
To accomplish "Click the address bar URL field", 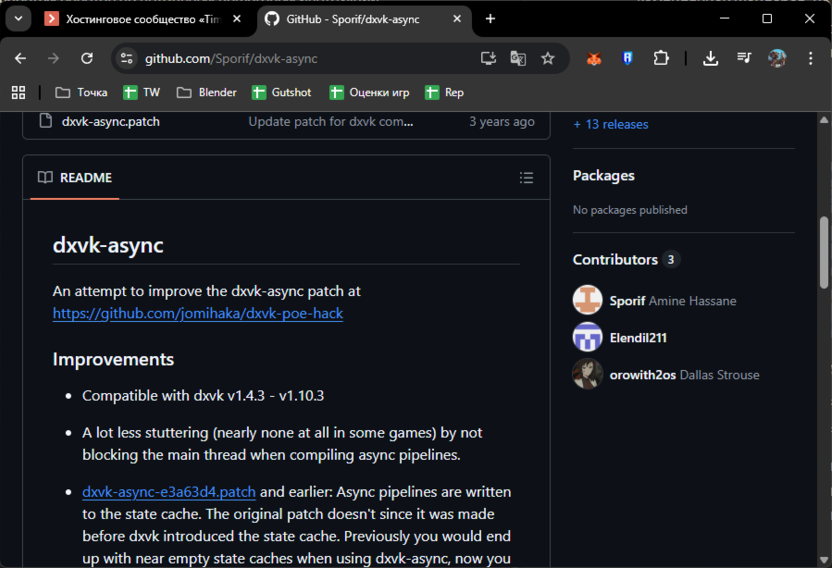I will click(300, 59).
